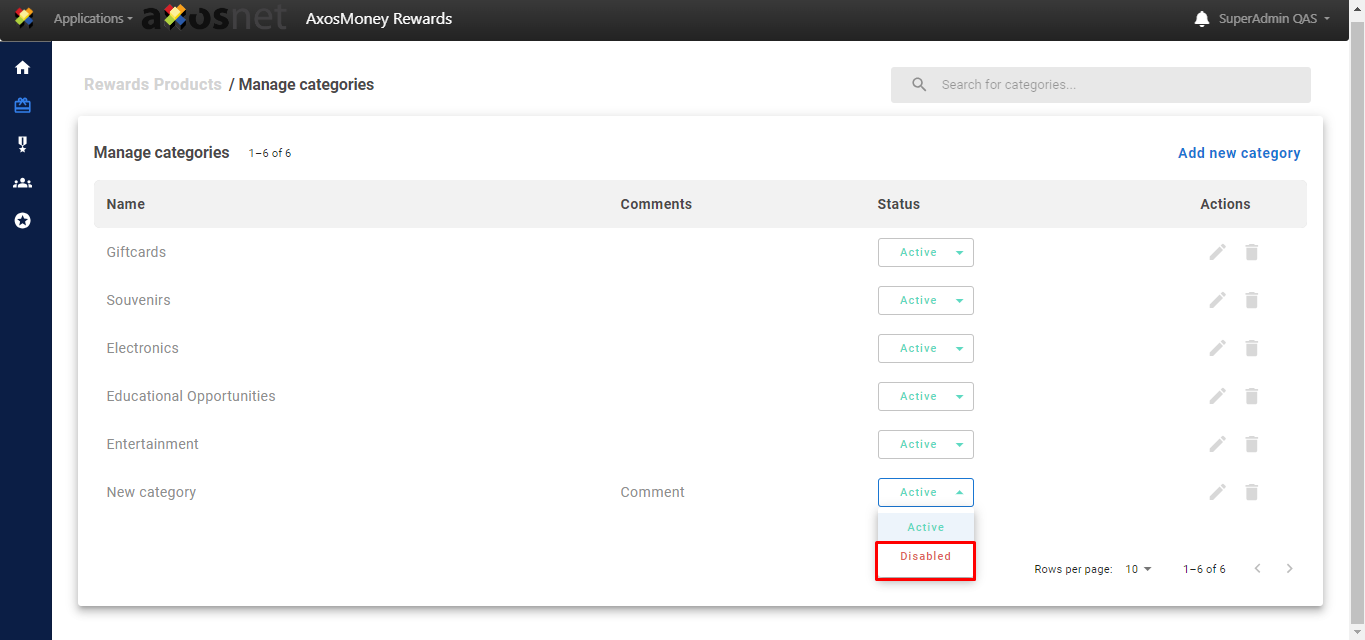Open status dropdown for Electronics
Image resolution: width=1365 pixels, height=640 pixels.
[925, 348]
